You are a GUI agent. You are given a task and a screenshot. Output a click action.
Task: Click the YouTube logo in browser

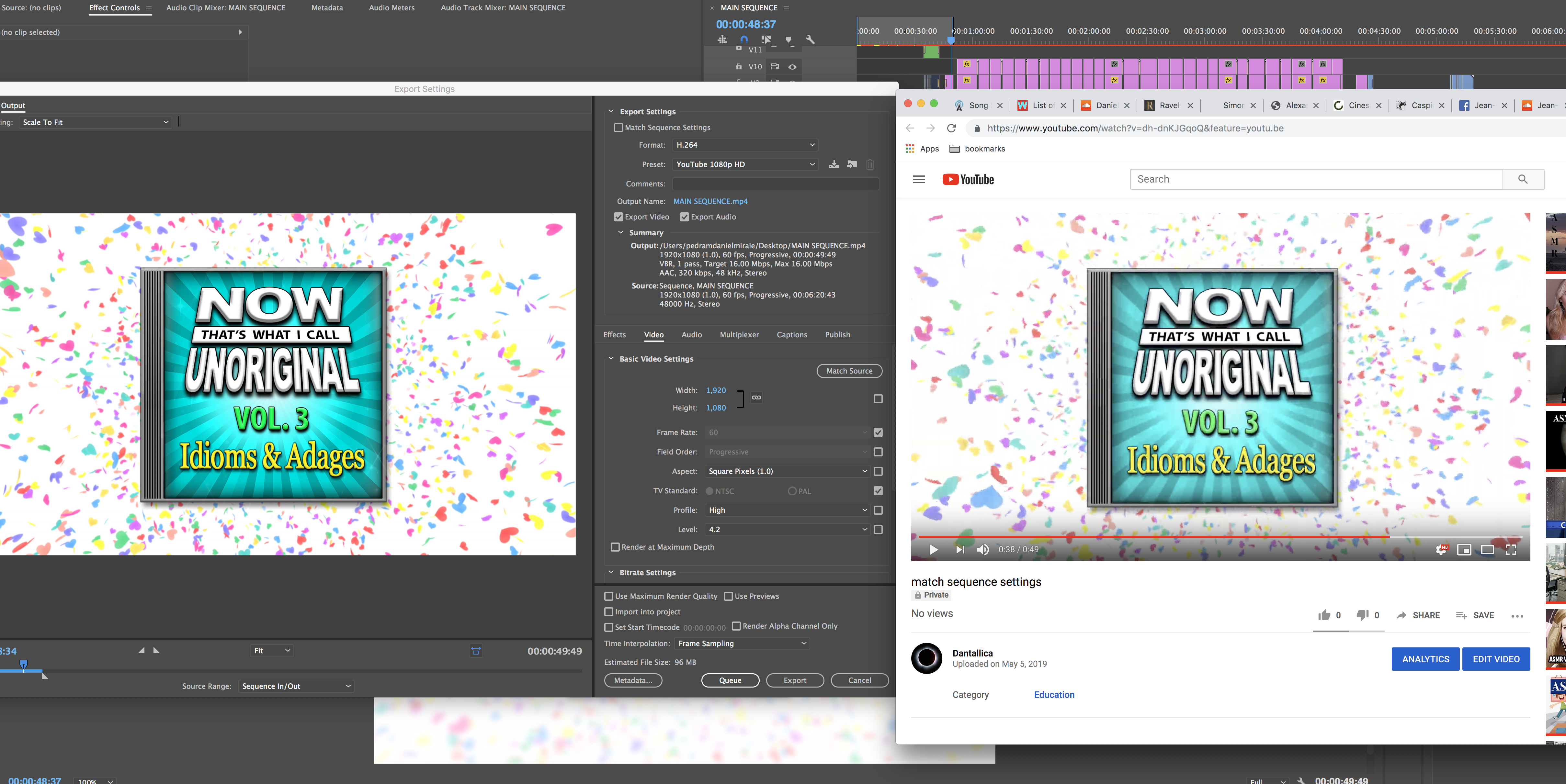pos(968,179)
